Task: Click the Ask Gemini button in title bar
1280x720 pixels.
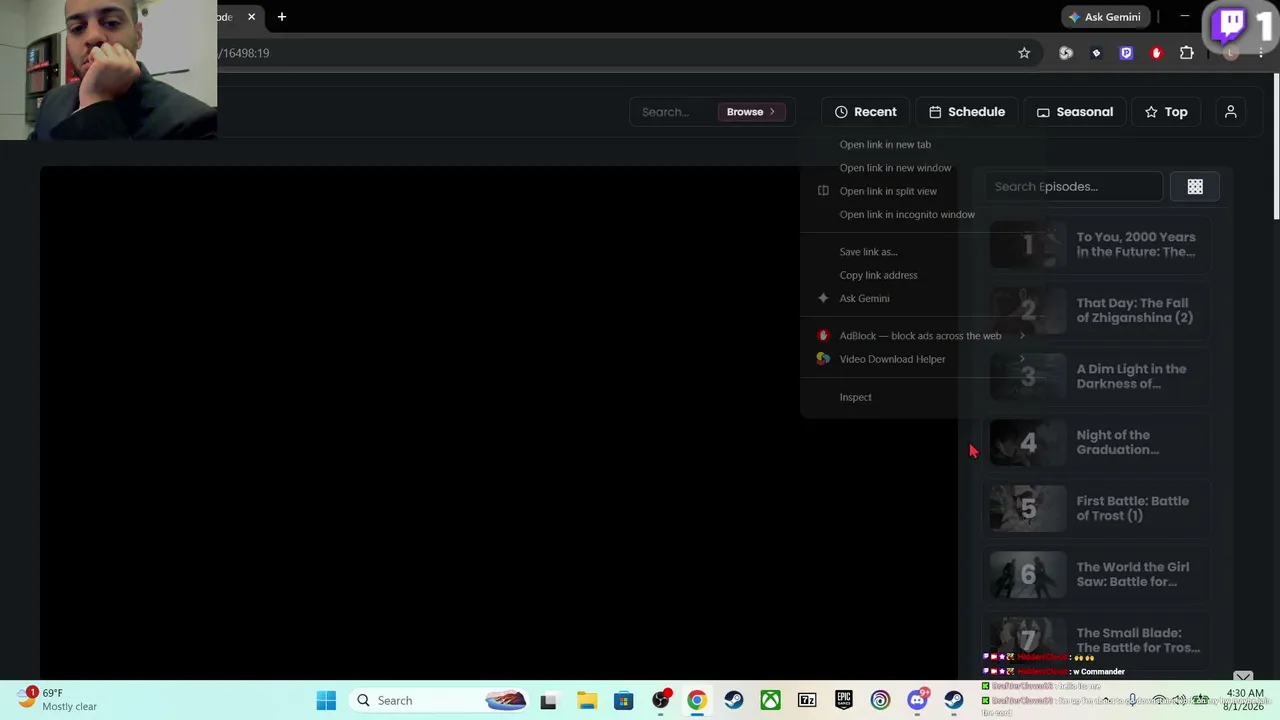Action: pyautogui.click(x=1105, y=17)
